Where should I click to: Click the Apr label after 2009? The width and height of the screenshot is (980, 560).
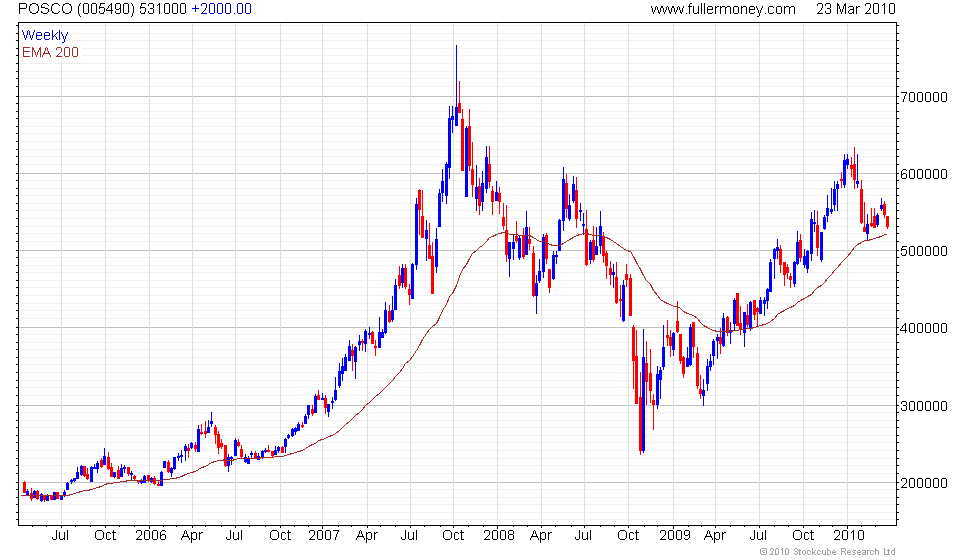coord(715,536)
